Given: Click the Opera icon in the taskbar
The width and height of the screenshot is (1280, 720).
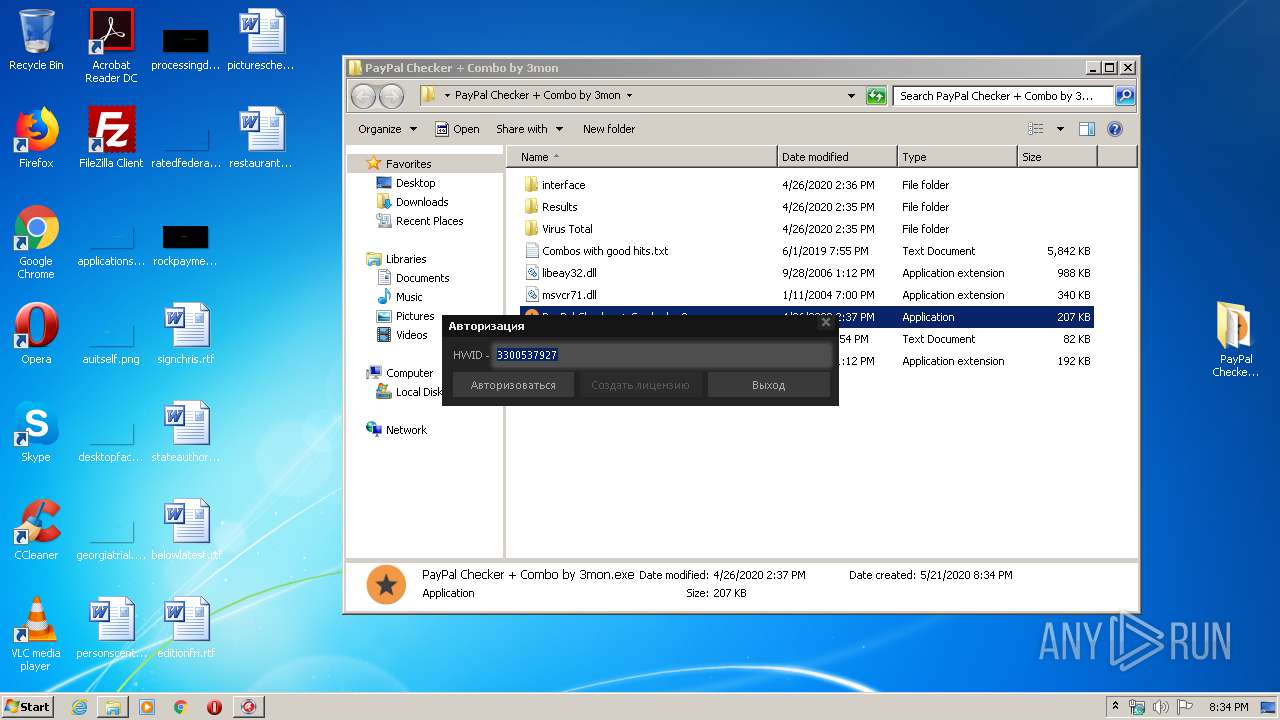Looking at the screenshot, I should pyautogui.click(x=214, y=707).
